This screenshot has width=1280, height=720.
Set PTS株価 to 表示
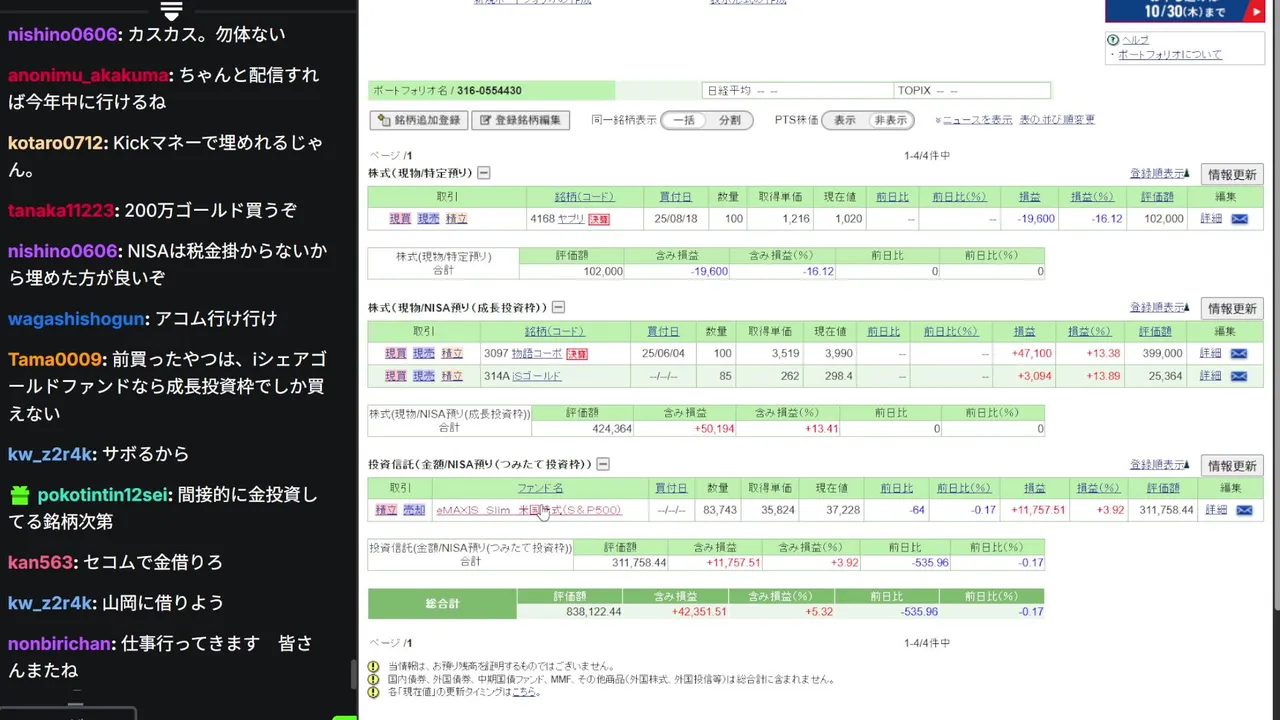pyautogui.click(x=845, y=120)
